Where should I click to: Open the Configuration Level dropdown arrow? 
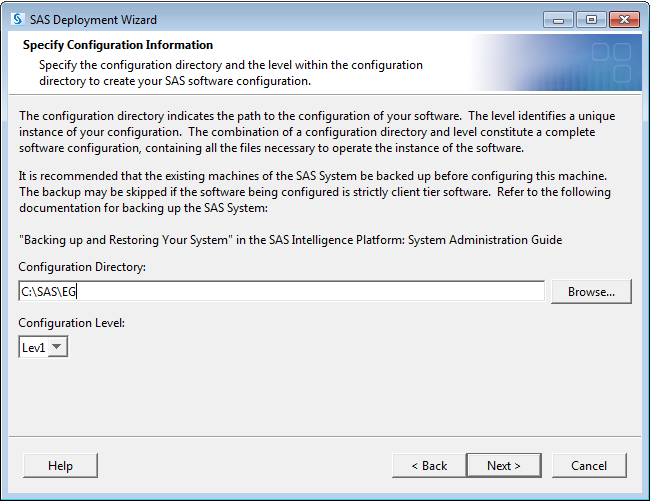[x=57, y=347]
